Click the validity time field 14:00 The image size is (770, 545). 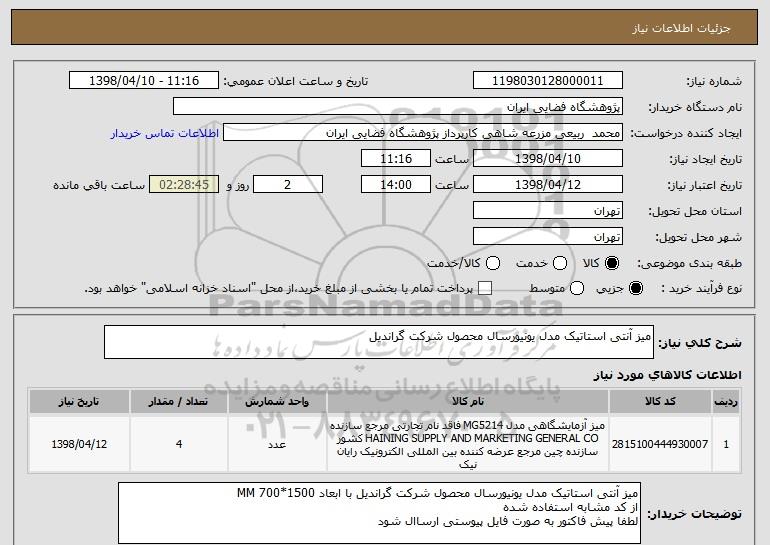(396, 185)
